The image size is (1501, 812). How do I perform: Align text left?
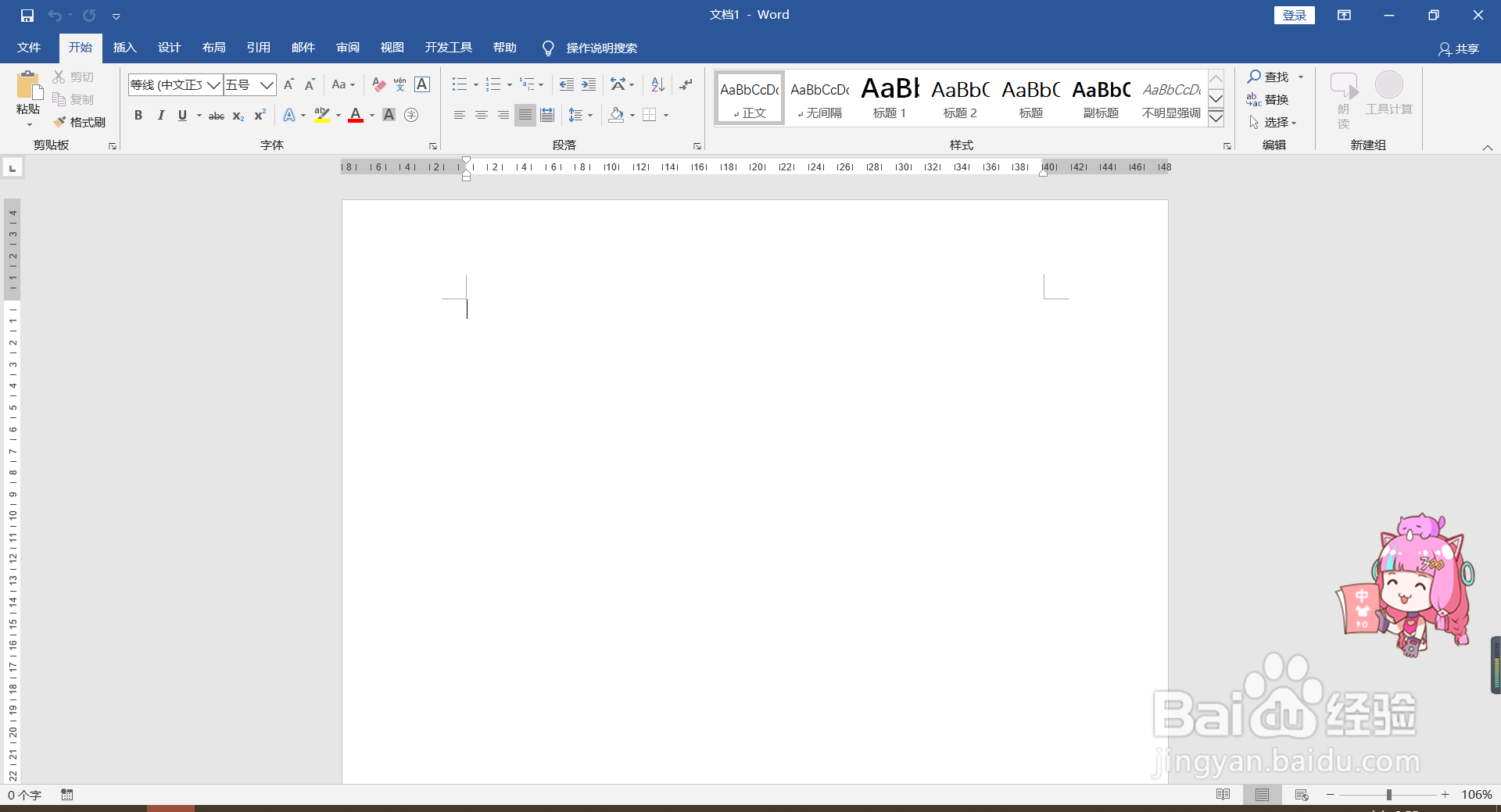[x=460, y=115]
